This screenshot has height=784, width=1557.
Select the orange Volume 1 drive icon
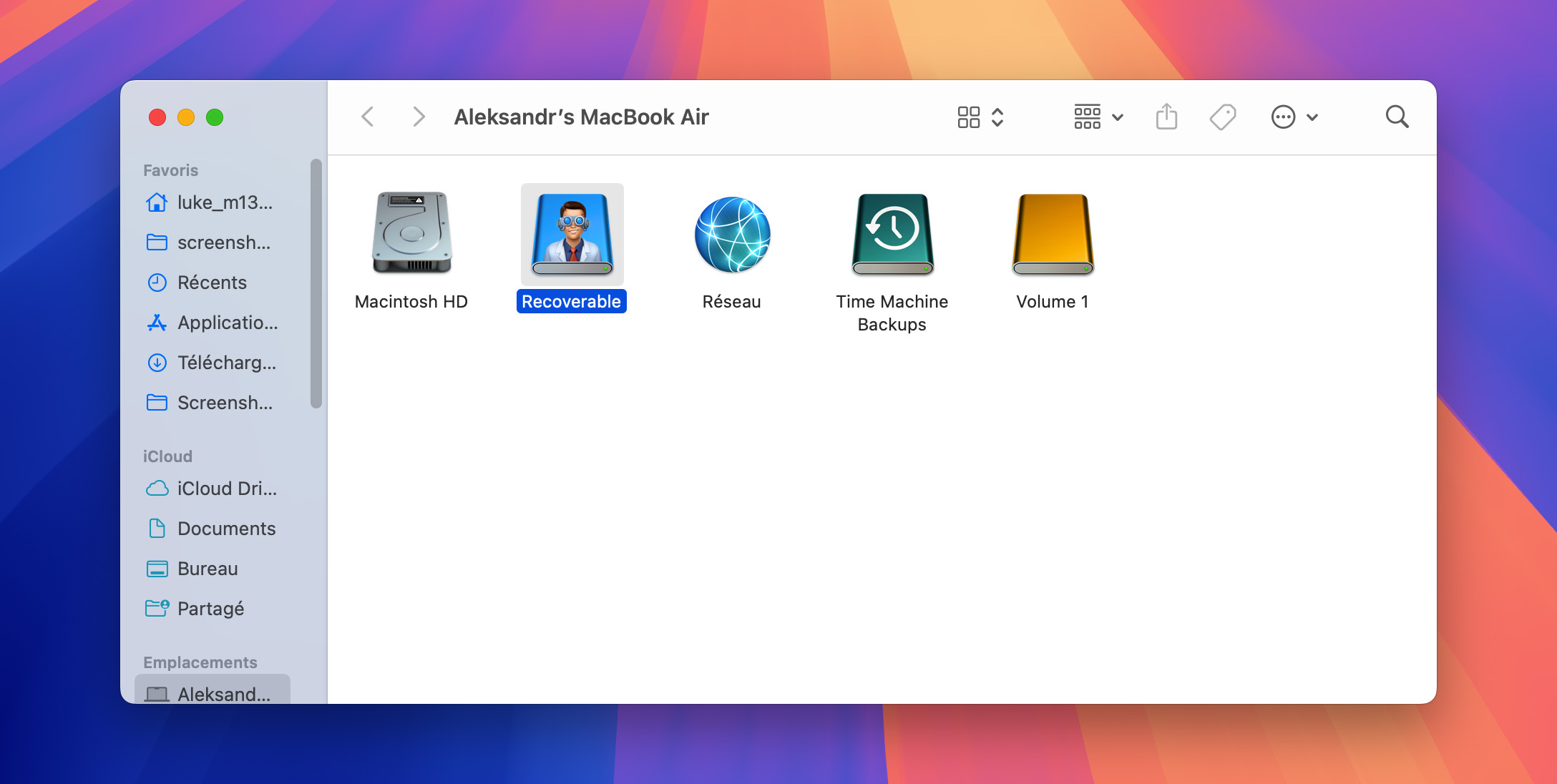click(x=1053, y=235)
